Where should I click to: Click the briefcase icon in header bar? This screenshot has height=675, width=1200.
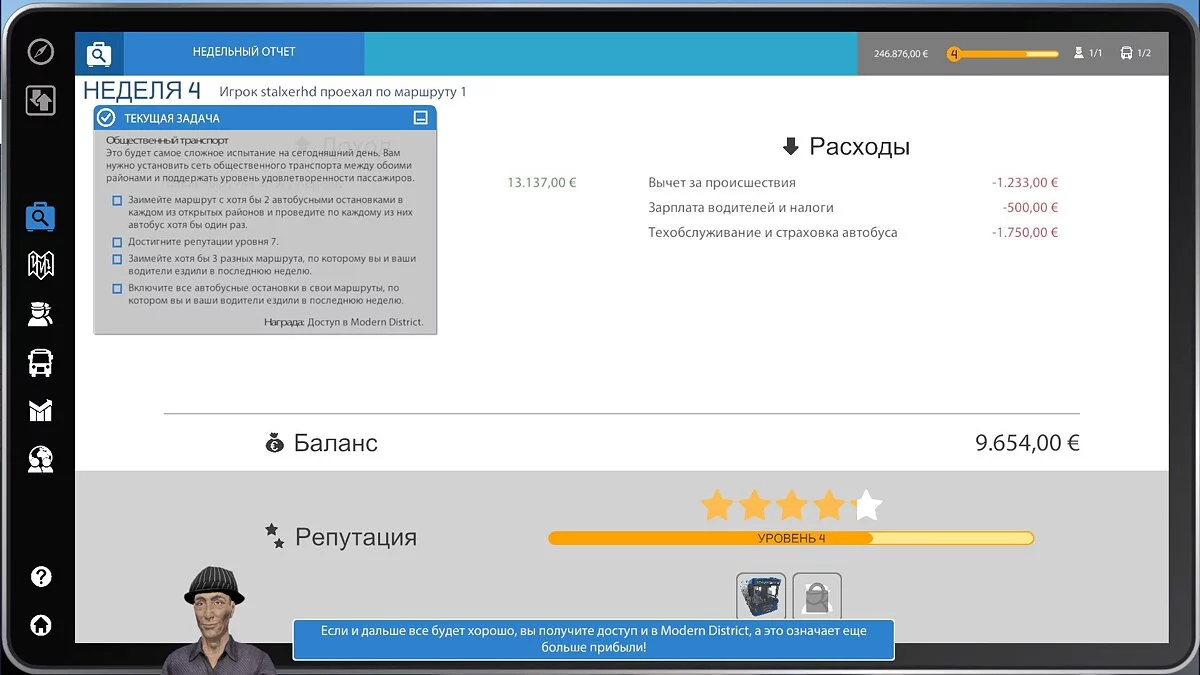point(99,53)
